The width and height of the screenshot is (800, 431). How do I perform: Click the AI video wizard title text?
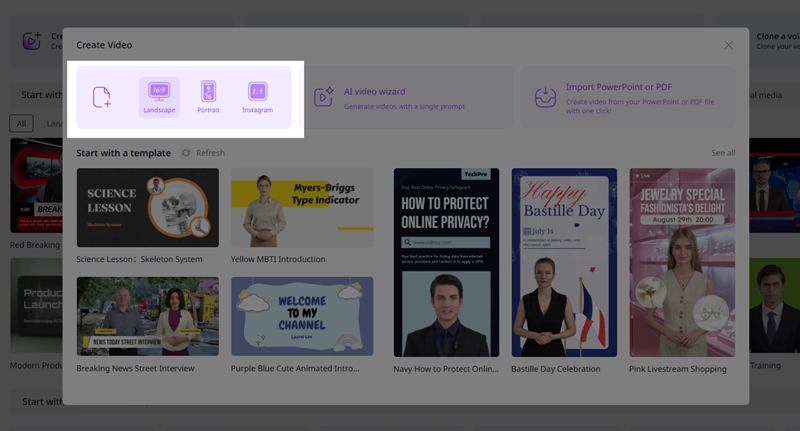coord(374,91)
